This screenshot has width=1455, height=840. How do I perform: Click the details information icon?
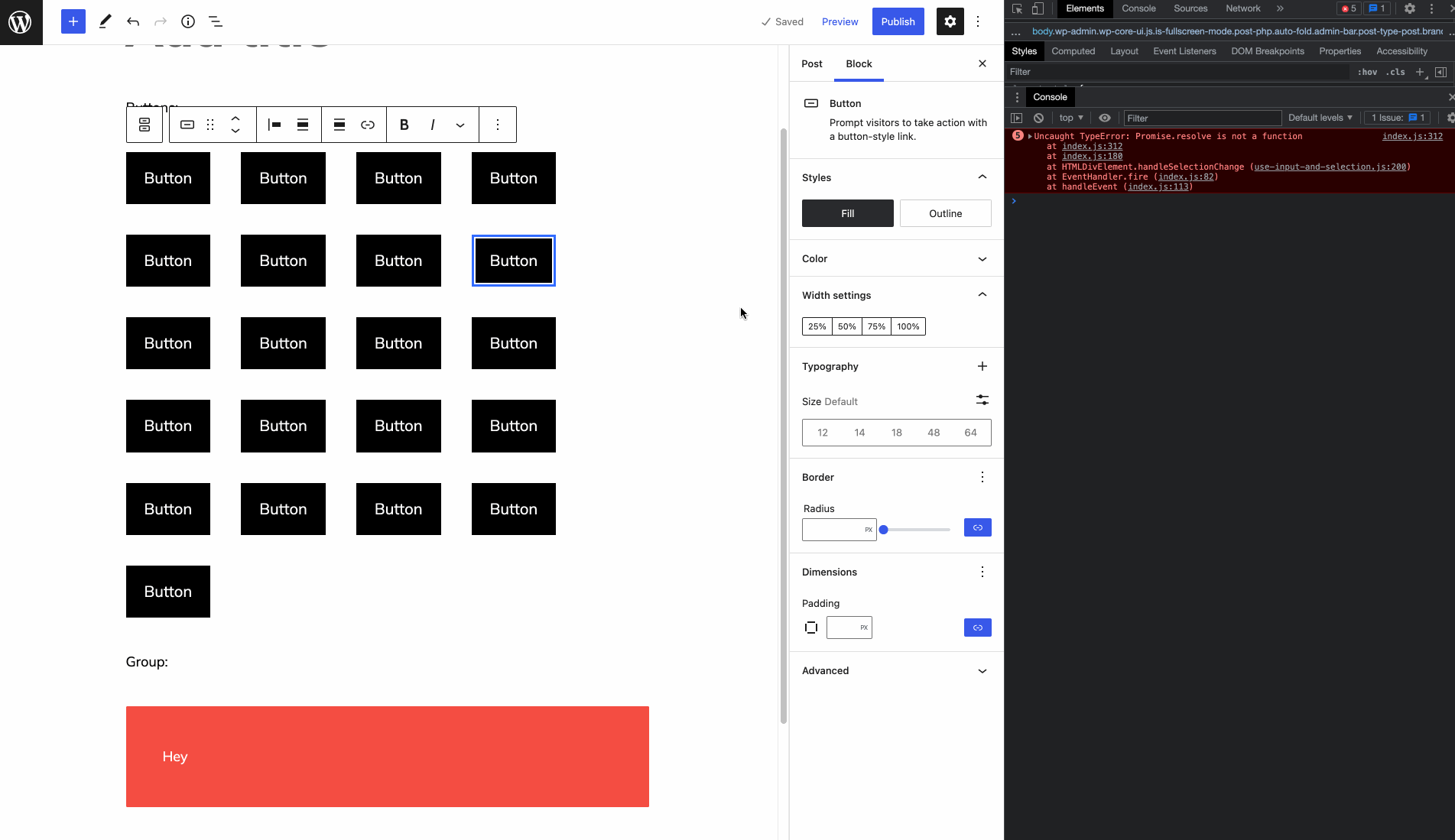pos(188,21)
